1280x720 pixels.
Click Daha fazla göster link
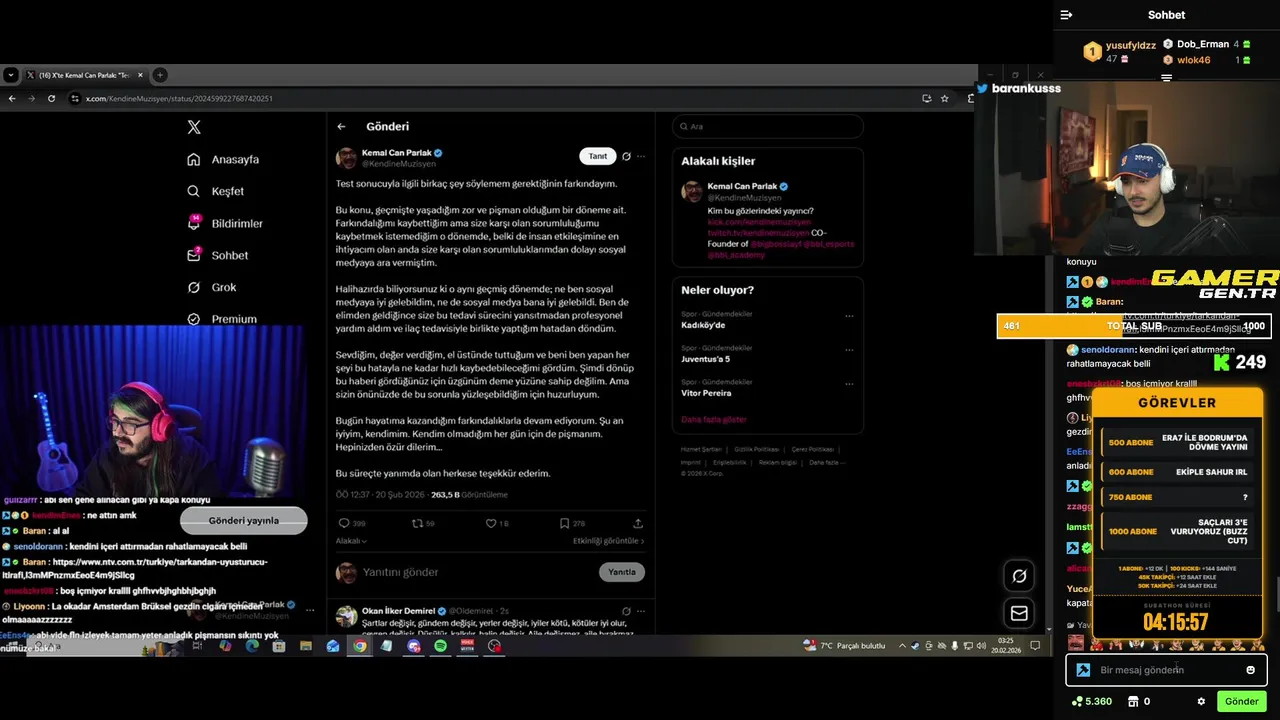pyautogui.click(x=714, y=420)
